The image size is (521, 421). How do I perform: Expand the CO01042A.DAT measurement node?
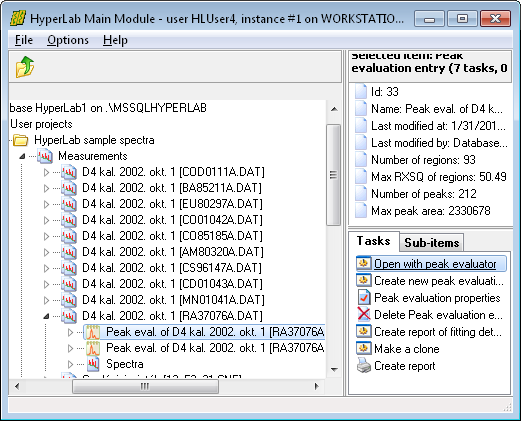coord(46,220)
